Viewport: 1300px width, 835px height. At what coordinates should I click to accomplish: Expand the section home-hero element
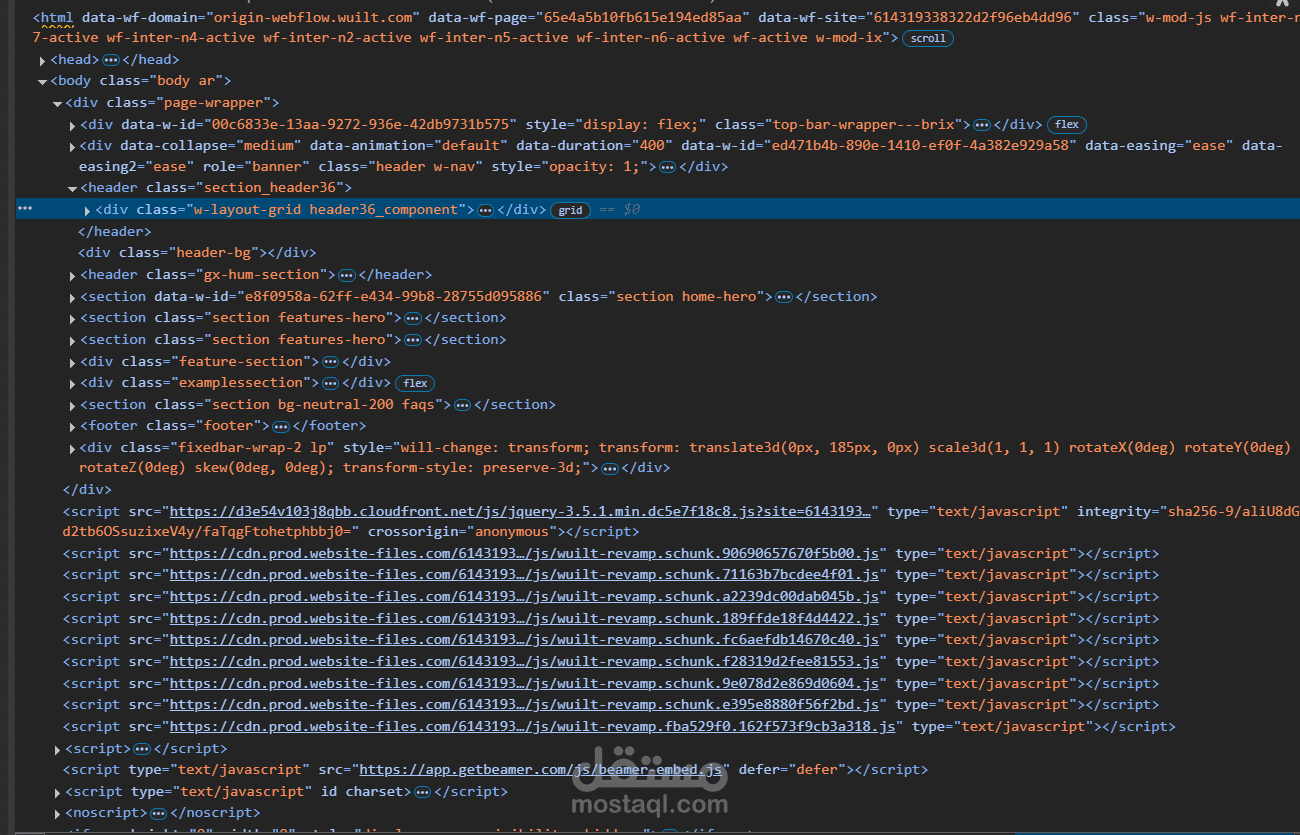point(73,297)
